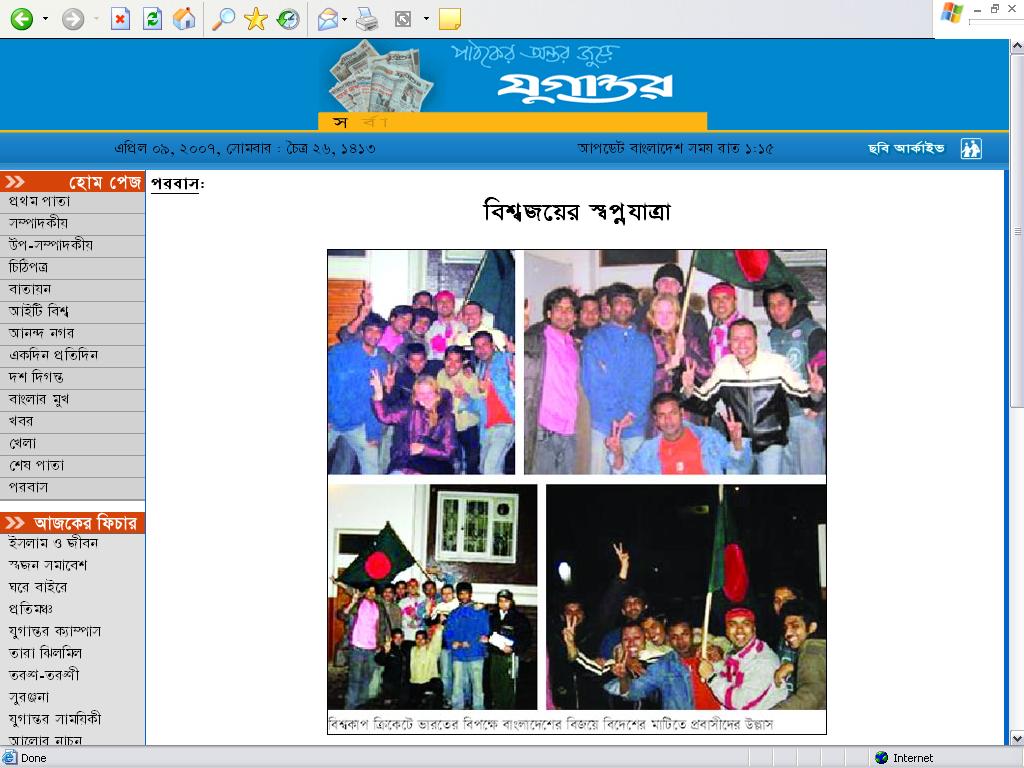
Task: Open যুগান্তর ক্যাম্পাস feature link
Action: tap(55, 632)
